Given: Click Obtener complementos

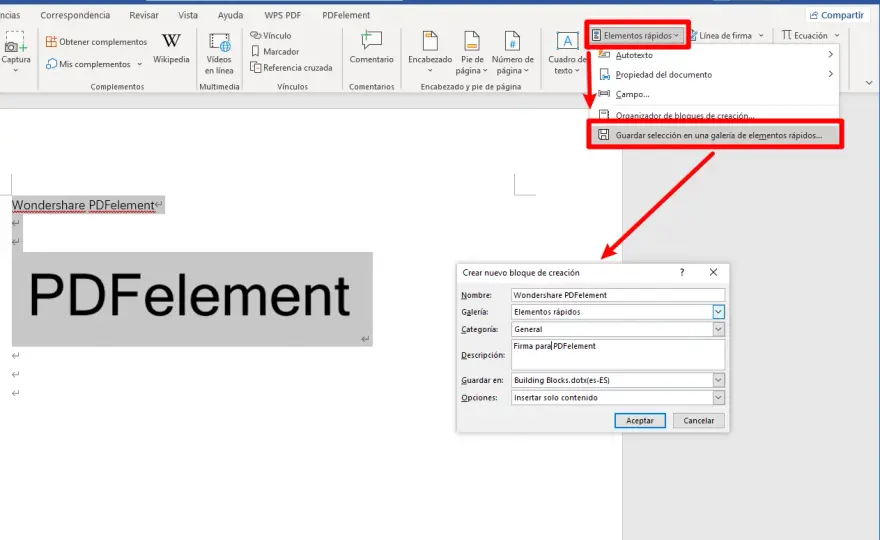Looking at the screenshot, I should [x=96, y=42].
